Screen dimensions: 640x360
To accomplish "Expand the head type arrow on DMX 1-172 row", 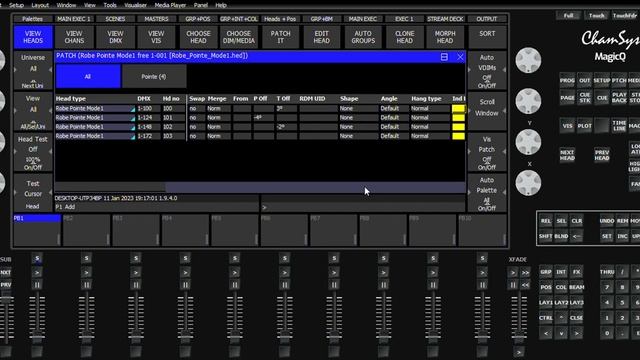I will click(x=133, y=137).
